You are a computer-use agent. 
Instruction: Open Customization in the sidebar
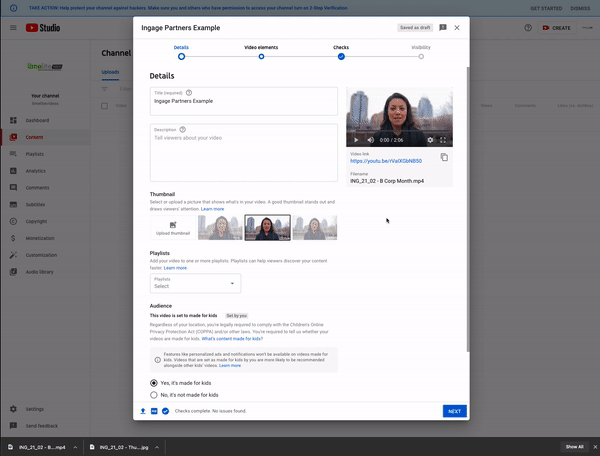pyautogui.click(x=45, y=255)
